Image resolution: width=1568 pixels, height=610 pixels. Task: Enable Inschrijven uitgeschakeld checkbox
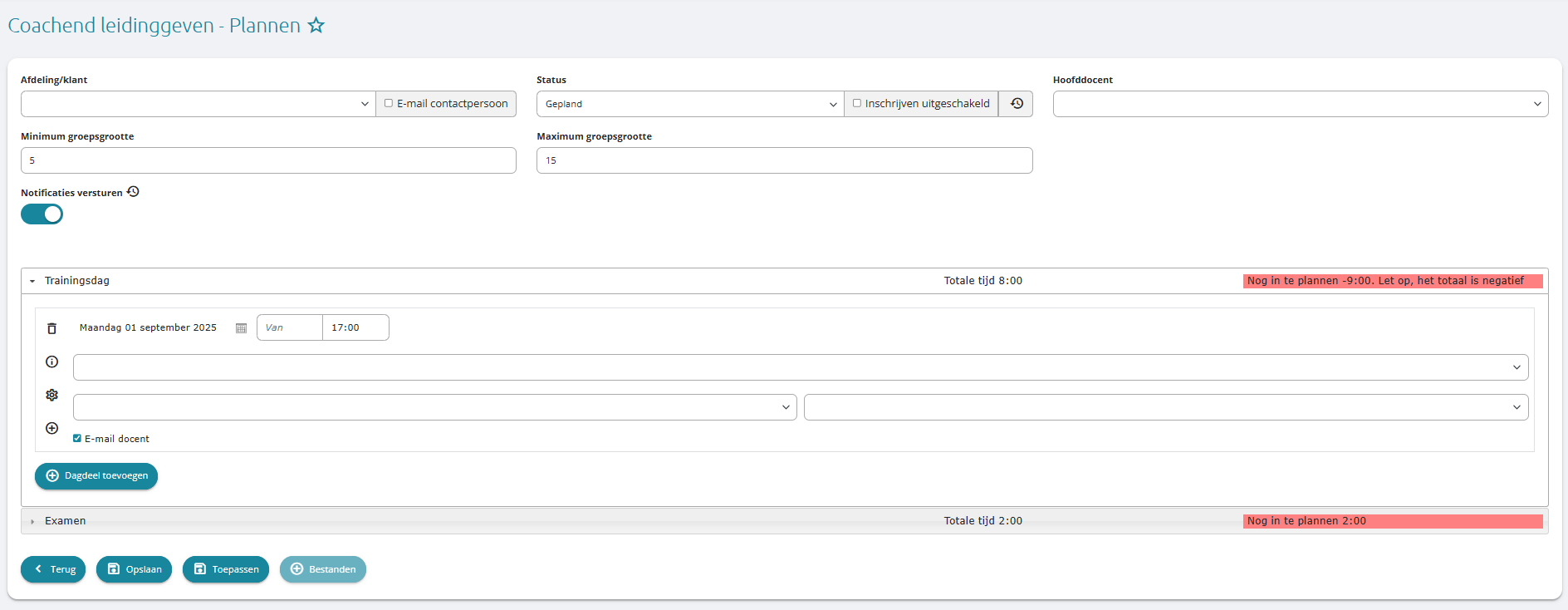tap(857, 104)
